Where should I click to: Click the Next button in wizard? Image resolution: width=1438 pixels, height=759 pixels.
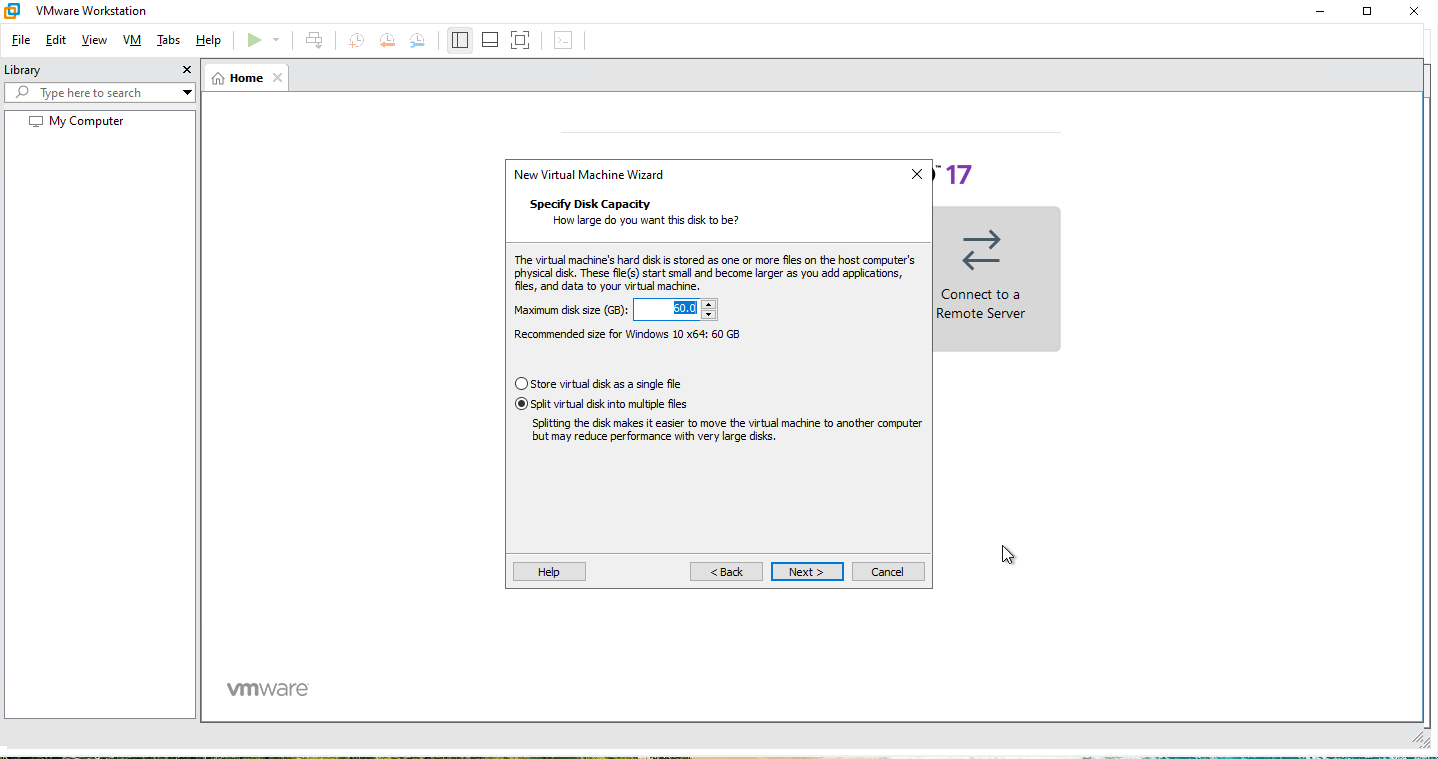click(807, 572)
